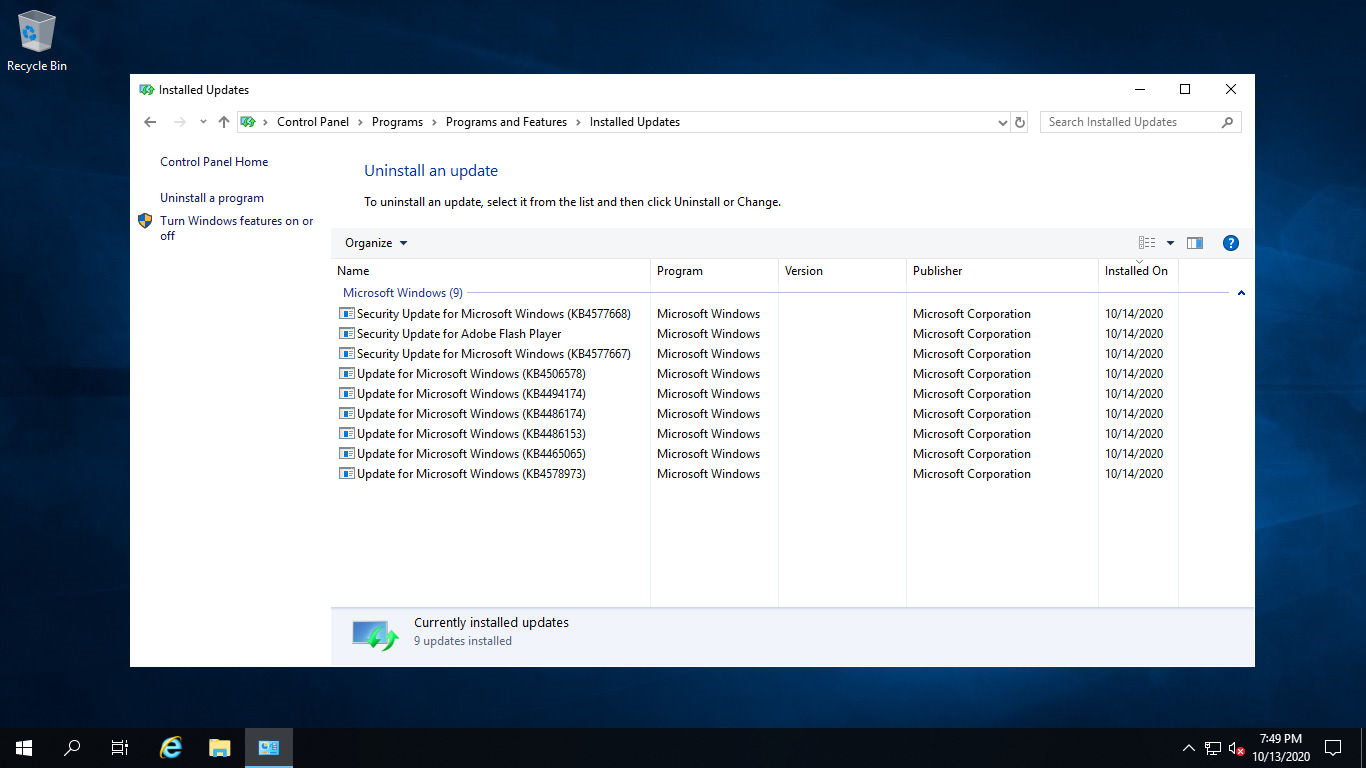Click the shield icon beside Windows features
Image resolution: width=1366 pixels, height=768 pixels.
point(145,221)
